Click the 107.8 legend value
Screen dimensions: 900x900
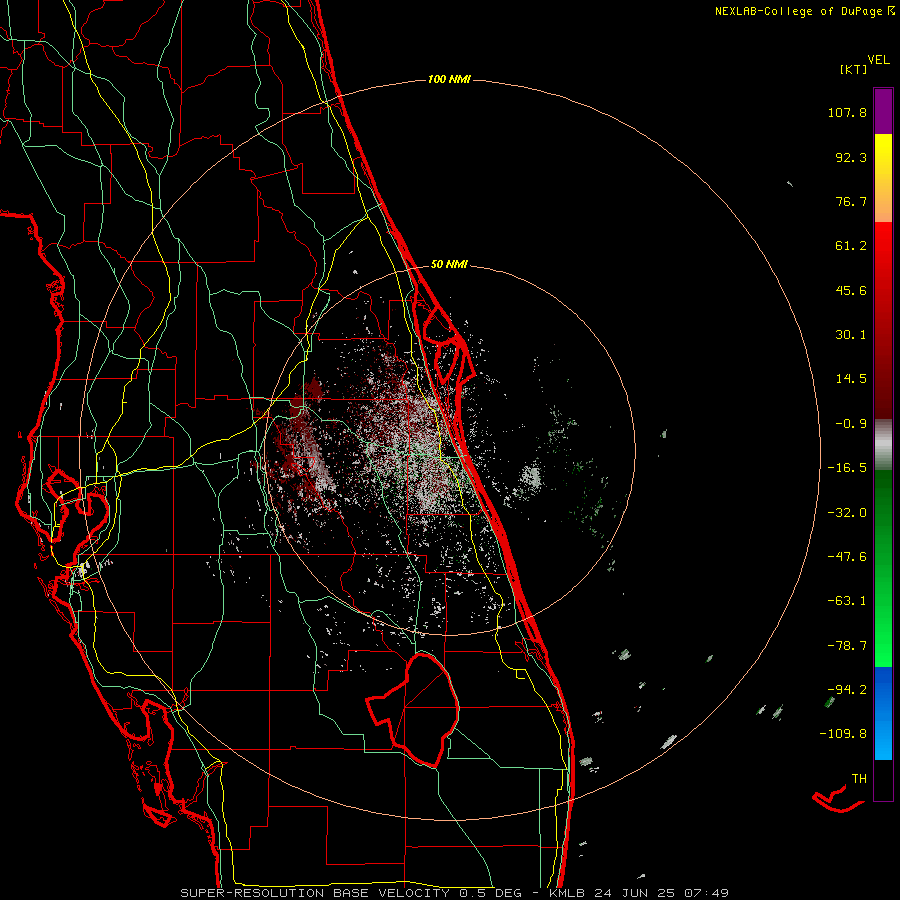(847, 112)
